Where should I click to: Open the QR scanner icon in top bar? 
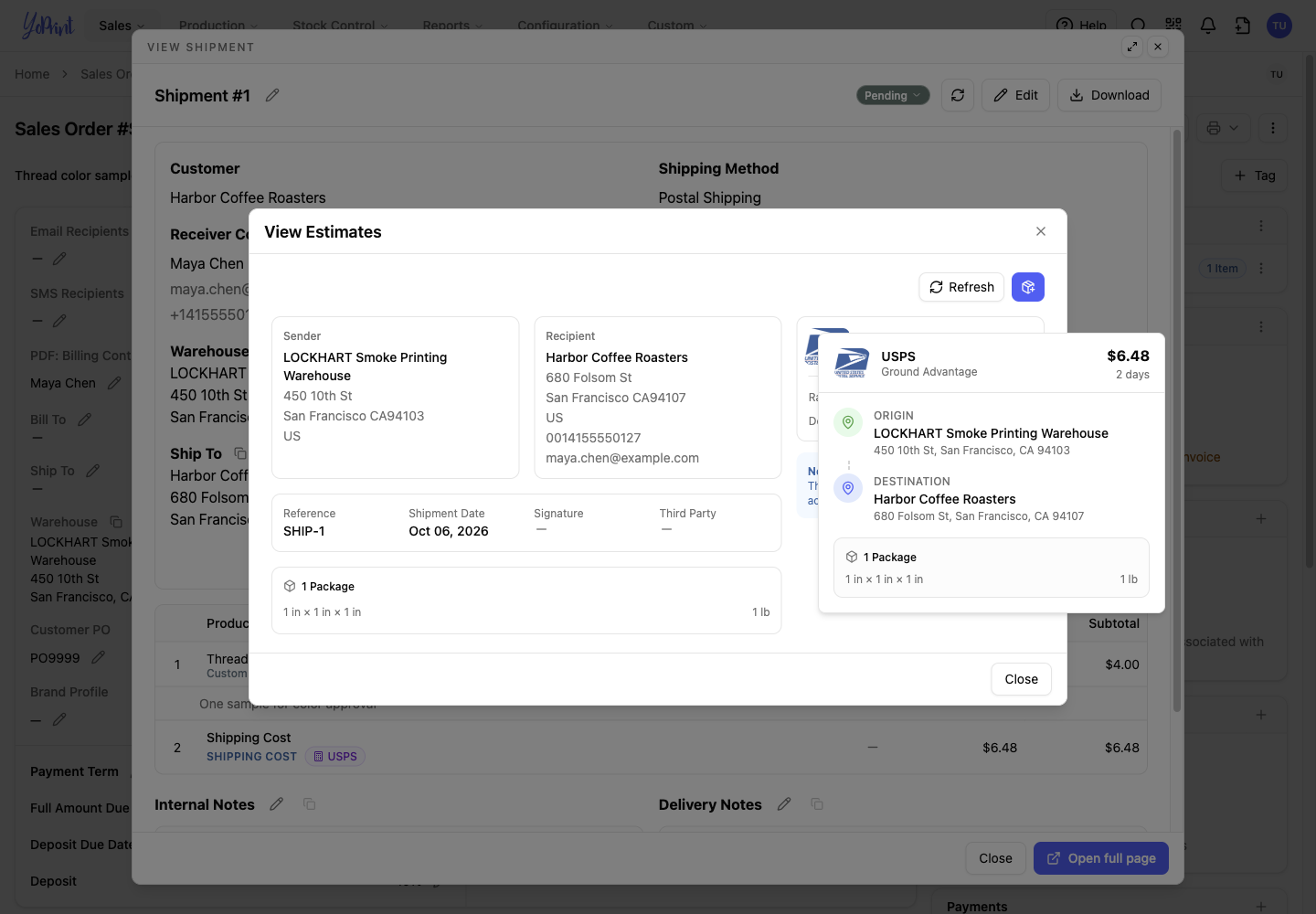coord(1173,26)
